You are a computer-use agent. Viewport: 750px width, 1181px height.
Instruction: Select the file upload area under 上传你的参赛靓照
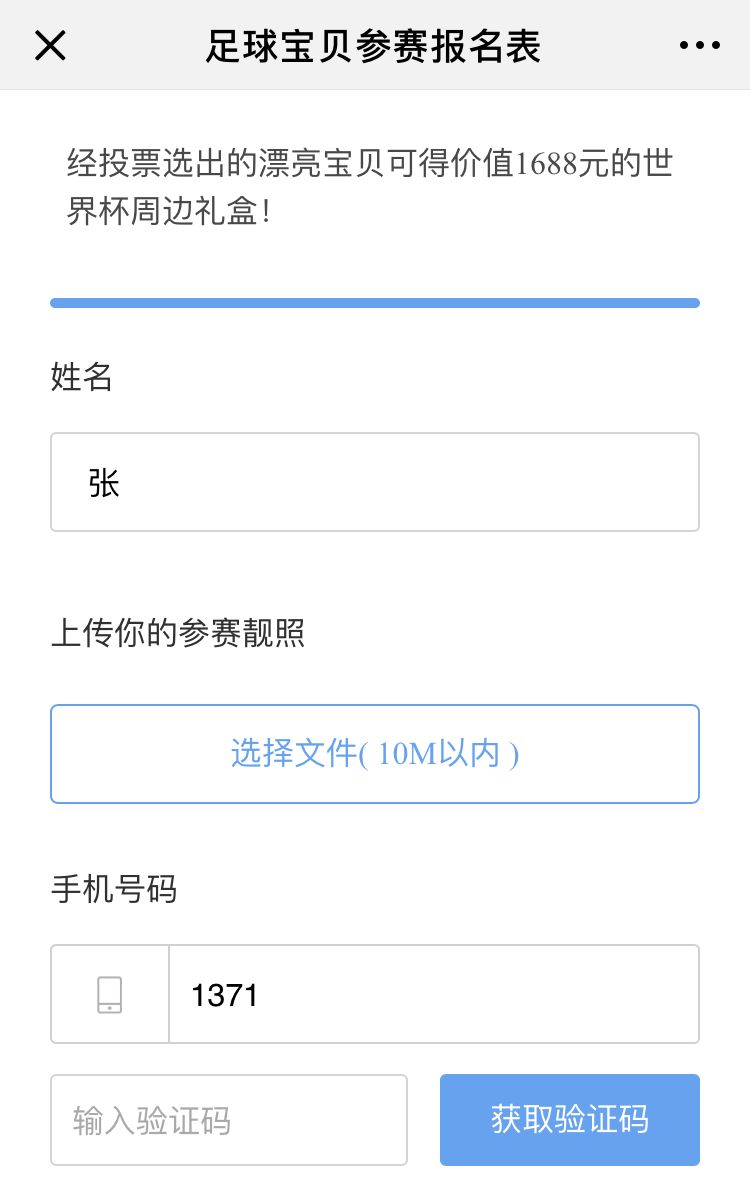coord(374,753)
